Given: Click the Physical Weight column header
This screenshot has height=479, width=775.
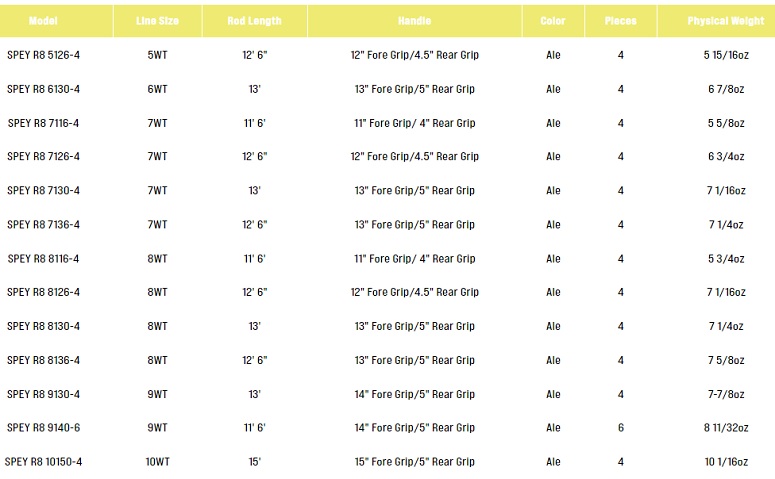Looking at the screenshot, I should coord(726,21).
